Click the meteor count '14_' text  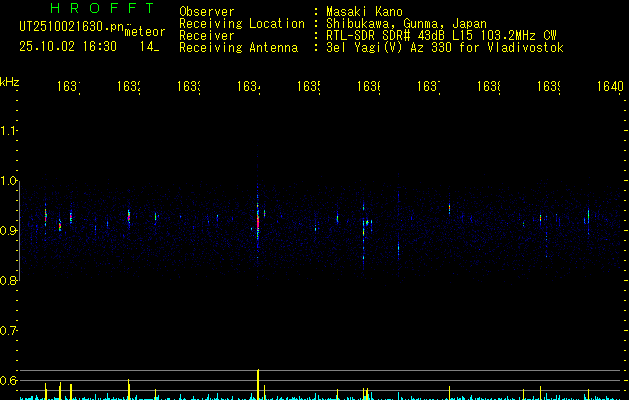(x=150, y=47)
